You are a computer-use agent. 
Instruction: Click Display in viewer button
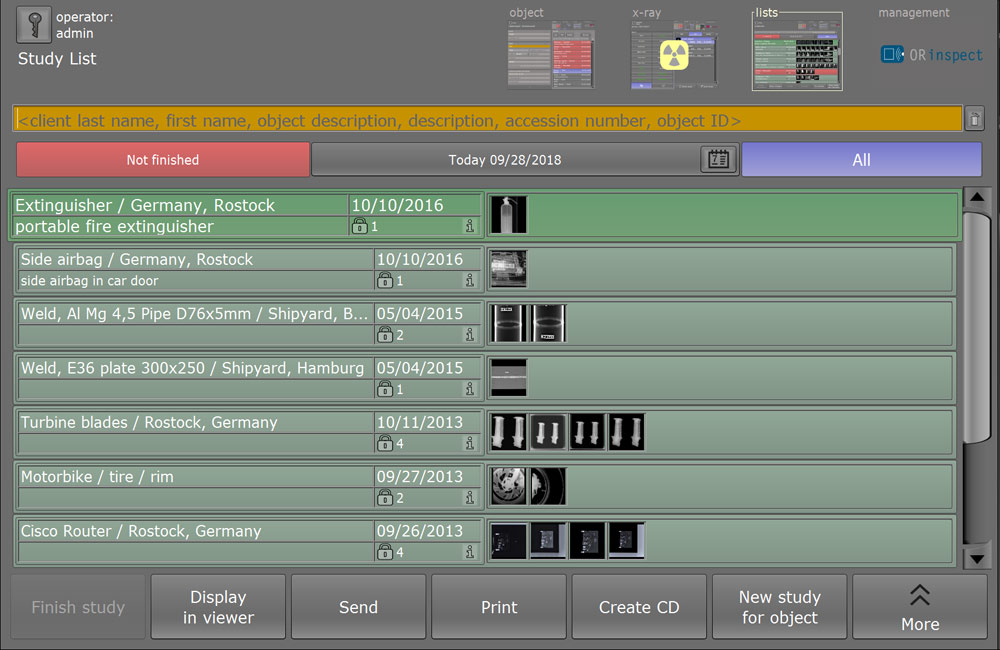click(218, 607)
